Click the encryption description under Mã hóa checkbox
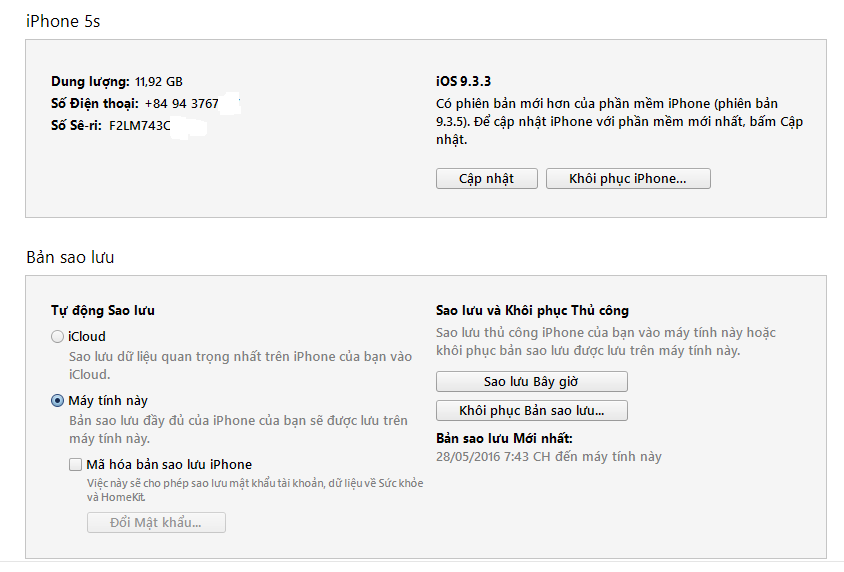 254,490
